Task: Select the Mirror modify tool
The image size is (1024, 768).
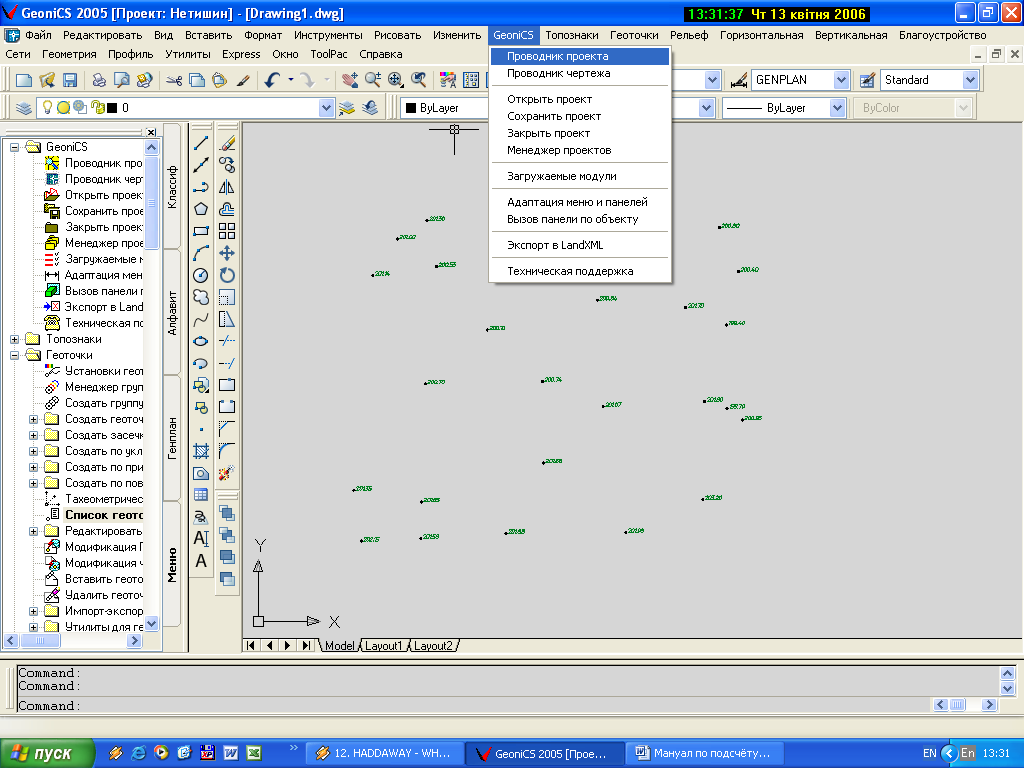Action: pyautogui.click(x=227, y=187)
